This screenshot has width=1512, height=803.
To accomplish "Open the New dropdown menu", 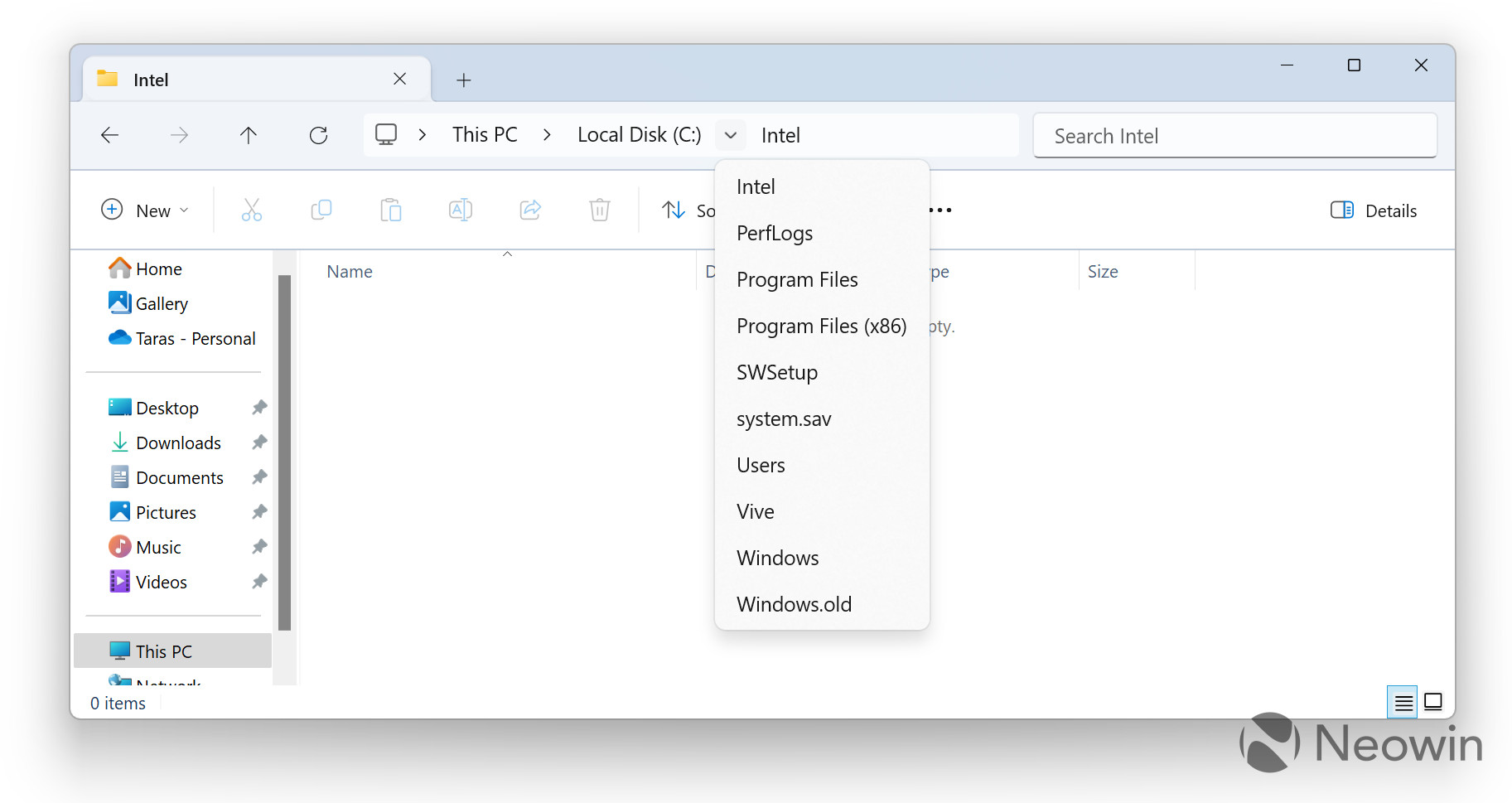I will [x=146, y=210].
